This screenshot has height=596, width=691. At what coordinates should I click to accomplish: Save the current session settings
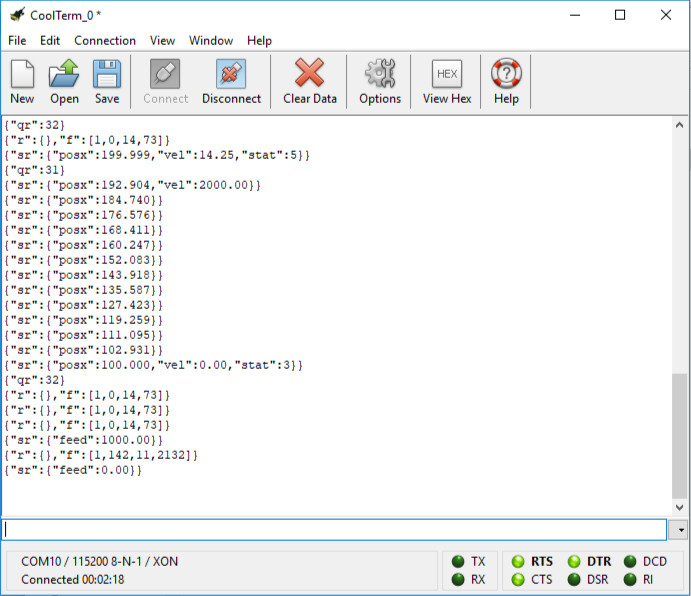click(x=107, y=81)
